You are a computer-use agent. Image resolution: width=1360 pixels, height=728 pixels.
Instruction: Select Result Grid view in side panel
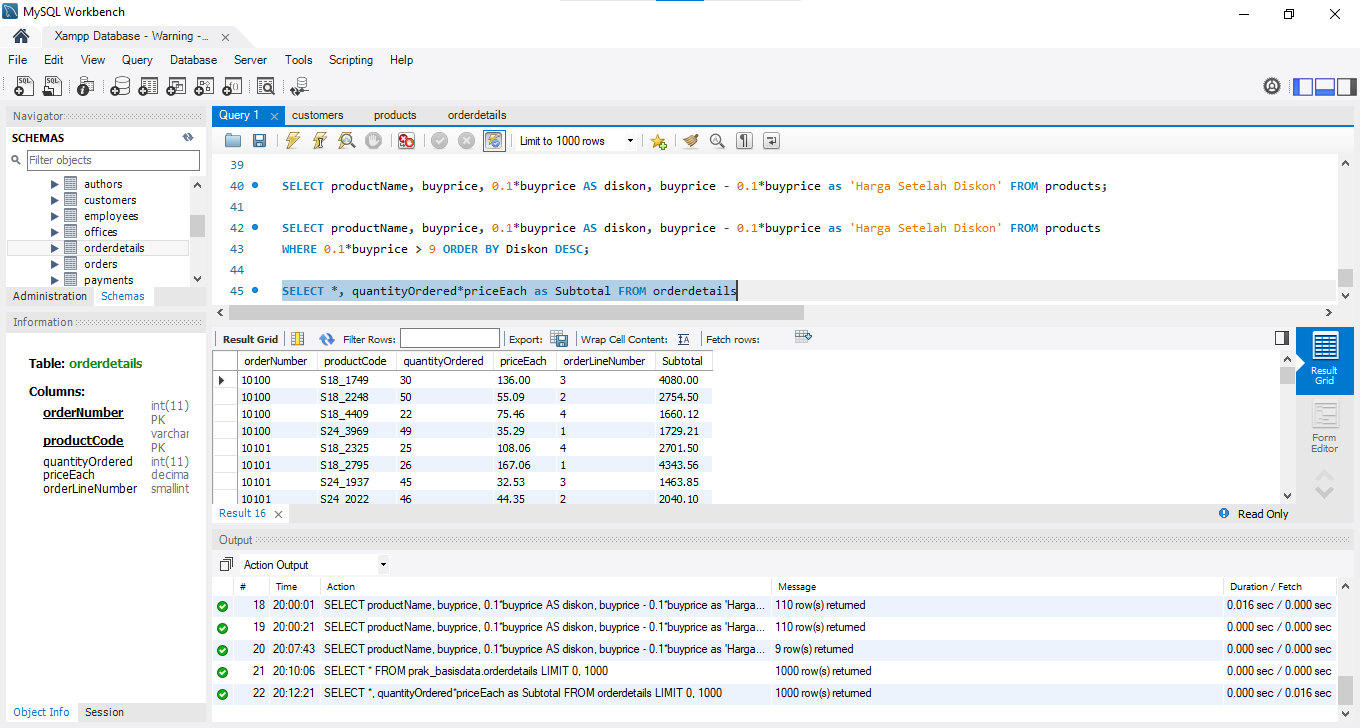pos(1324,360)
